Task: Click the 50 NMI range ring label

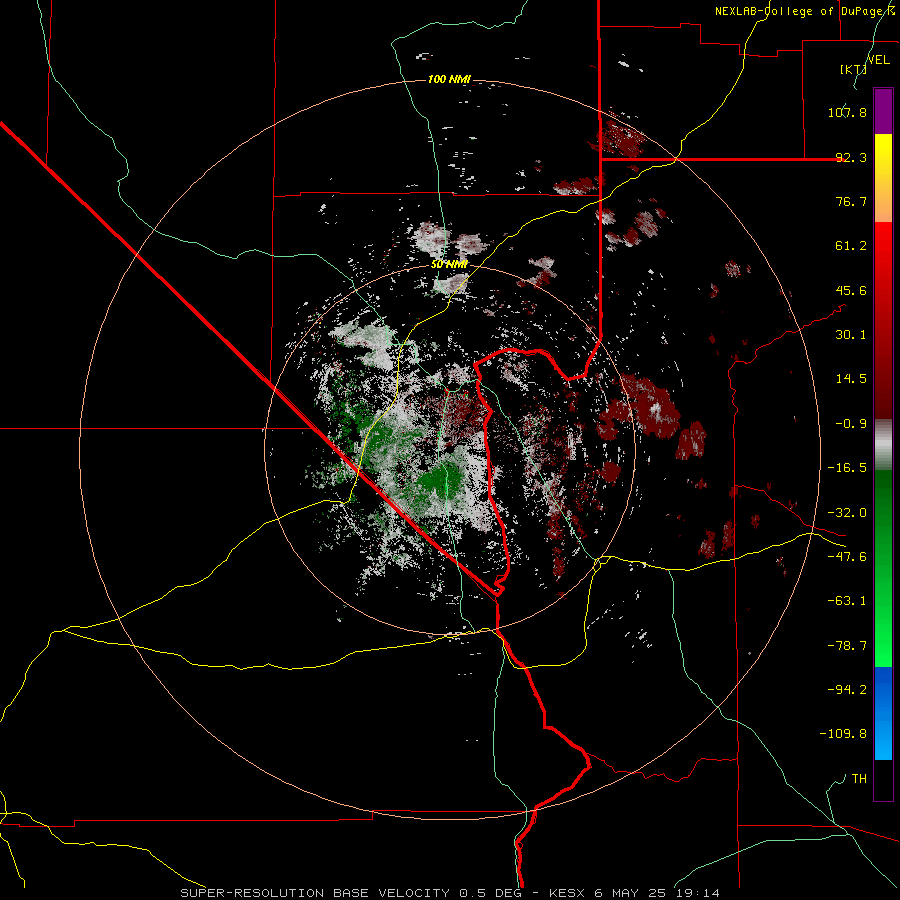Action: coord(449,264)
